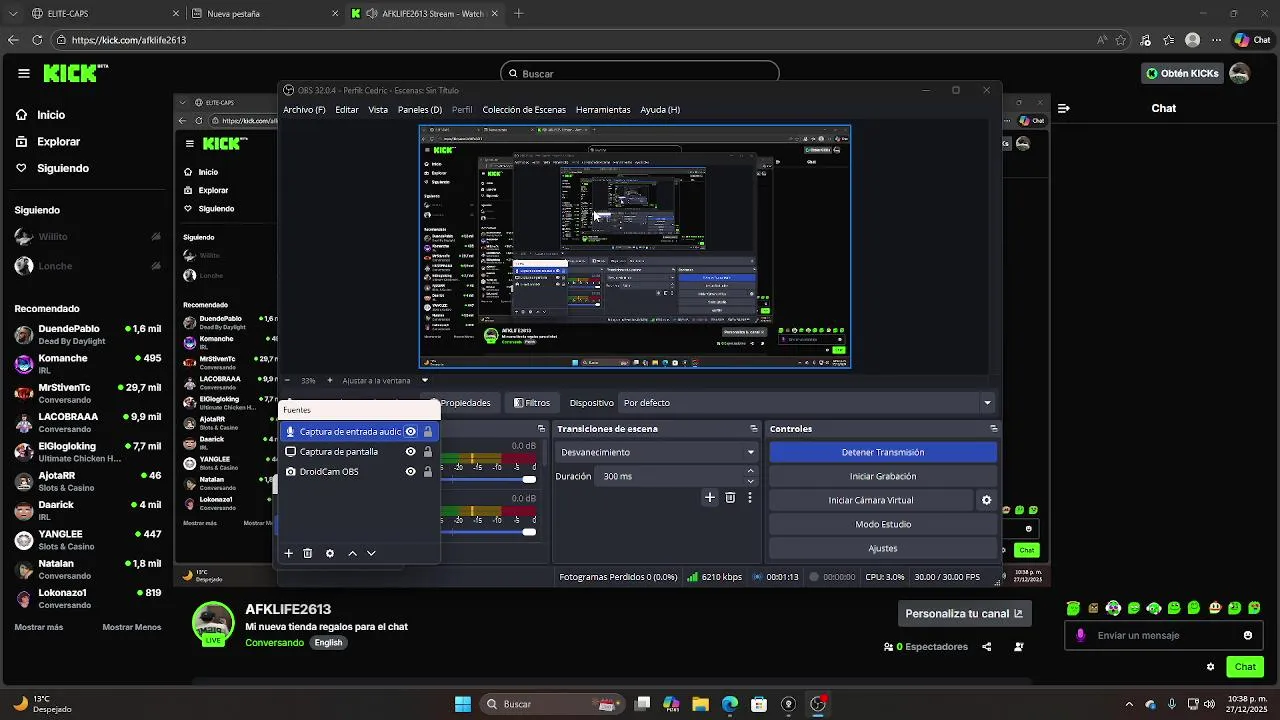
Task: Open the moderator user icon beside share
Action: tap(1019, 647)
